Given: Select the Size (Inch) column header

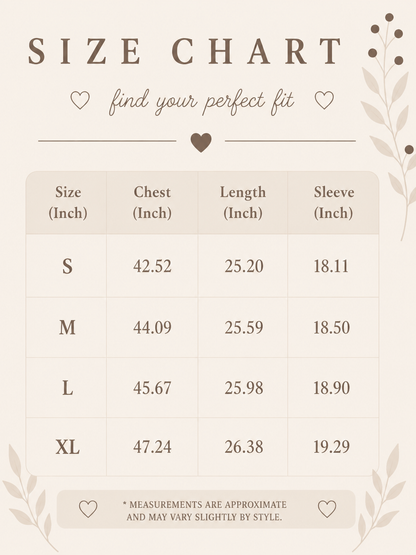Looking at the screenshot, I should (68, 202).
